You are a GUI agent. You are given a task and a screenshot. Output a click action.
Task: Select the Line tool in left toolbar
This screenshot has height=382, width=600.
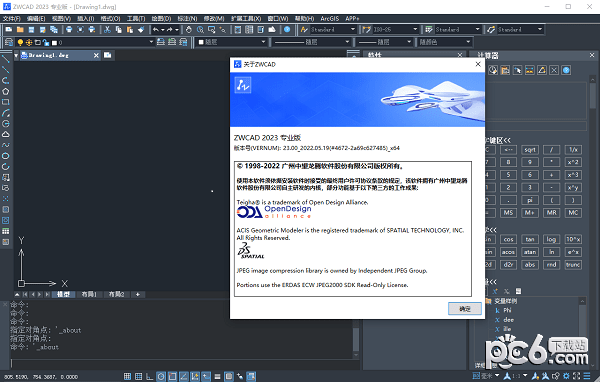click(5, 59)
